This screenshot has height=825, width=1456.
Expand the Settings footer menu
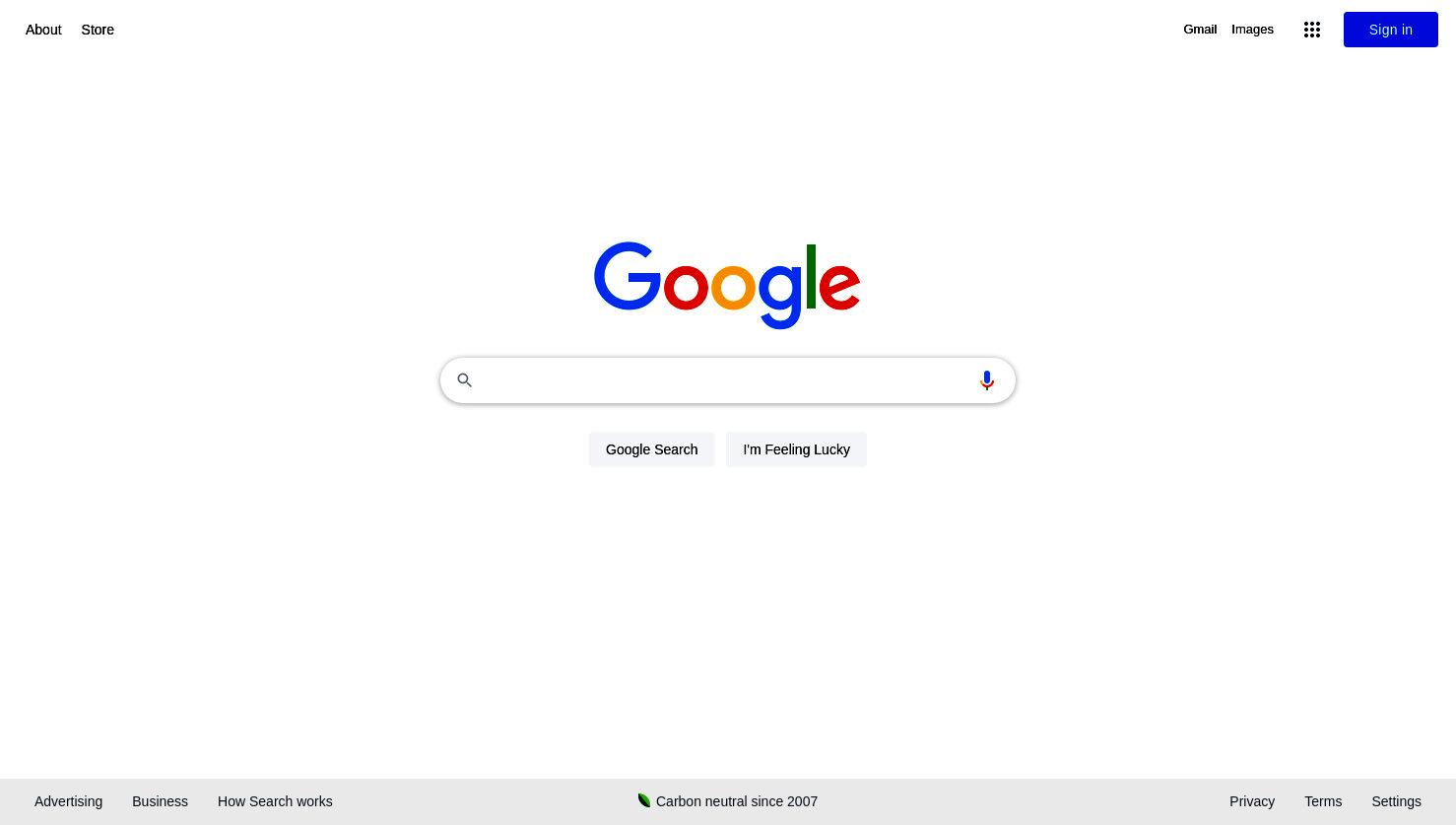1396,801
